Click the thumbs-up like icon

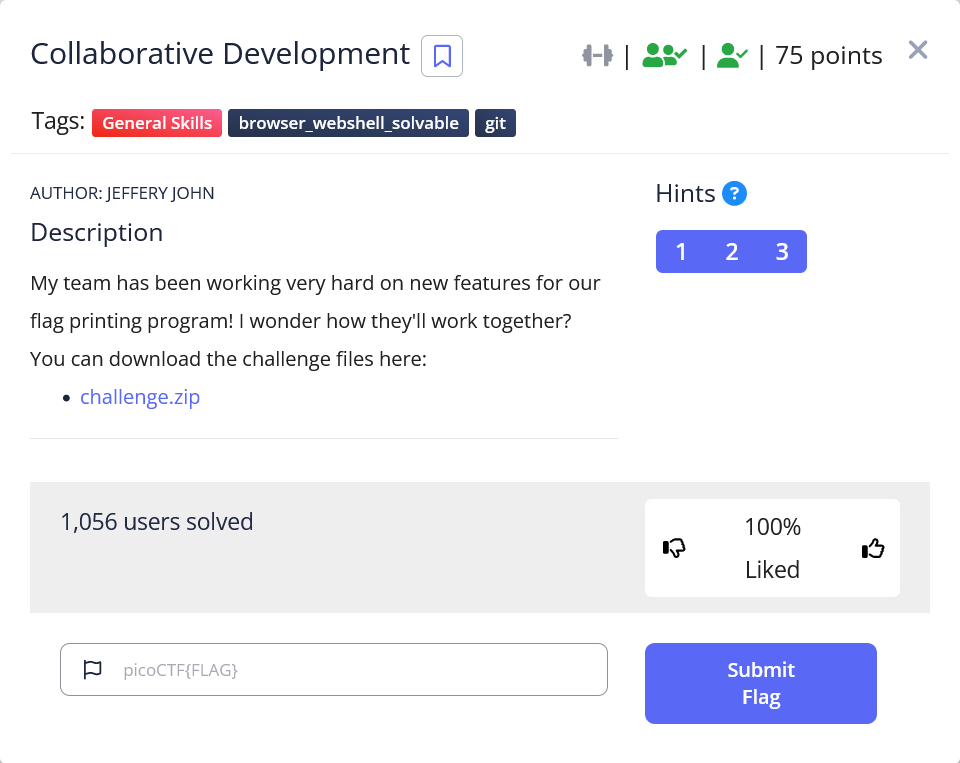click(x=873, y=548)
